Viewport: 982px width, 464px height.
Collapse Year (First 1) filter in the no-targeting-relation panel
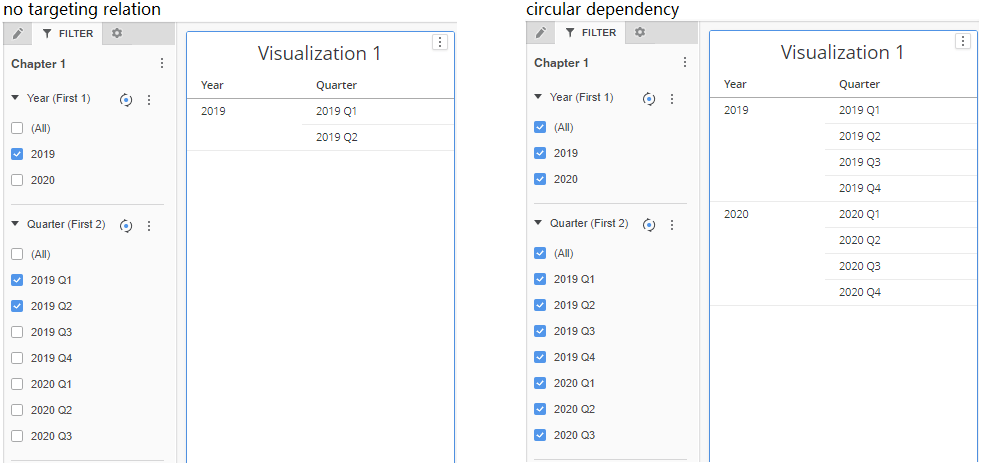16,98
